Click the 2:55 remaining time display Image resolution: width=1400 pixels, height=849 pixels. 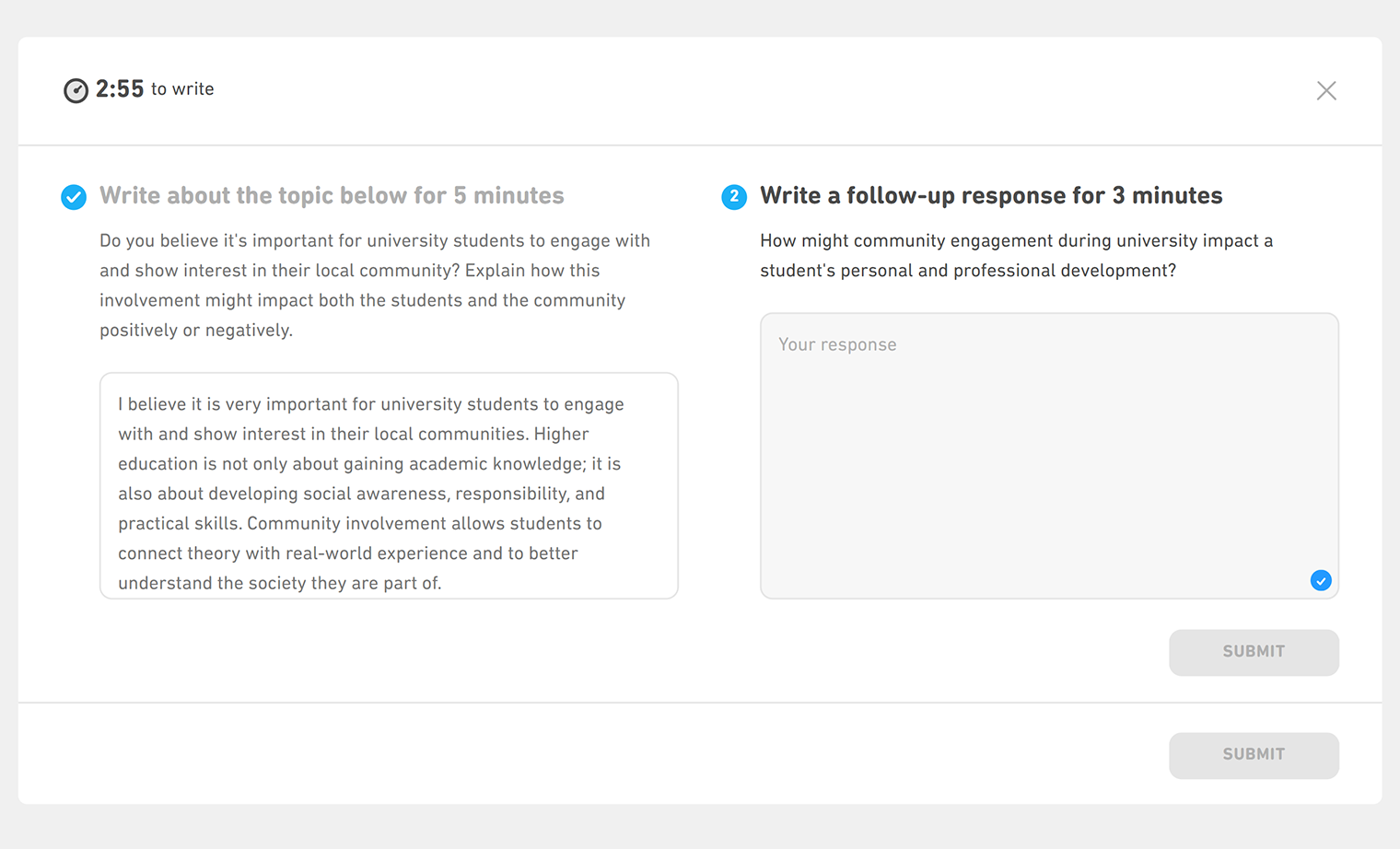[x=120, y=89]
